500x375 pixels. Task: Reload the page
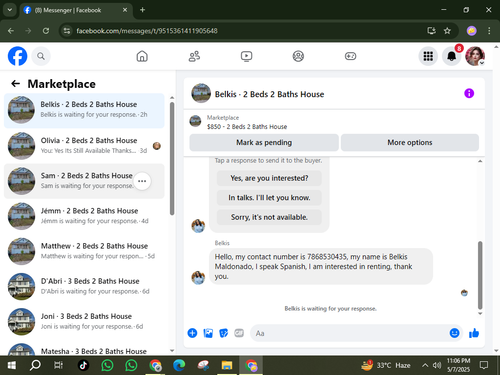coord(46,31)
